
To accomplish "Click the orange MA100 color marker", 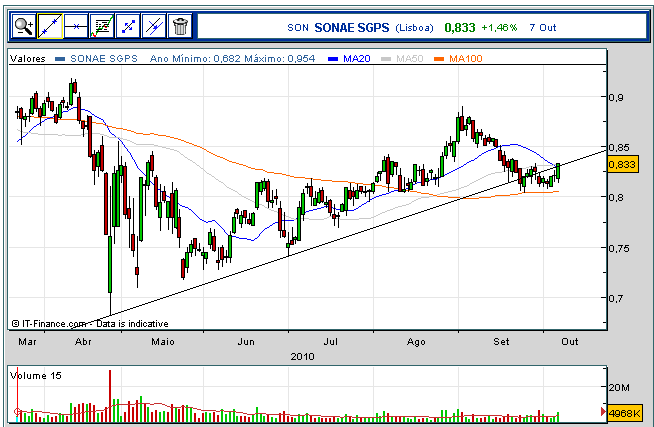I will tap(439, 59).
